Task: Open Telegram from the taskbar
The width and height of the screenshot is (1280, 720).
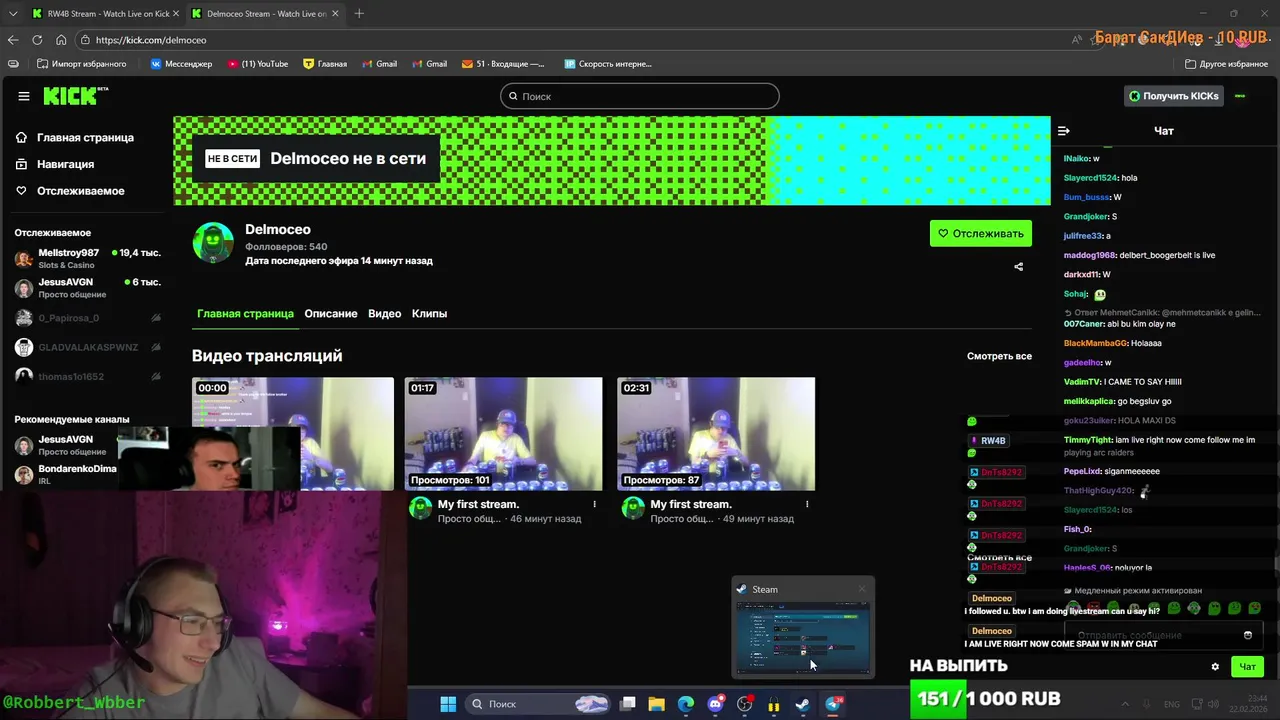Action: pos(833,704)
